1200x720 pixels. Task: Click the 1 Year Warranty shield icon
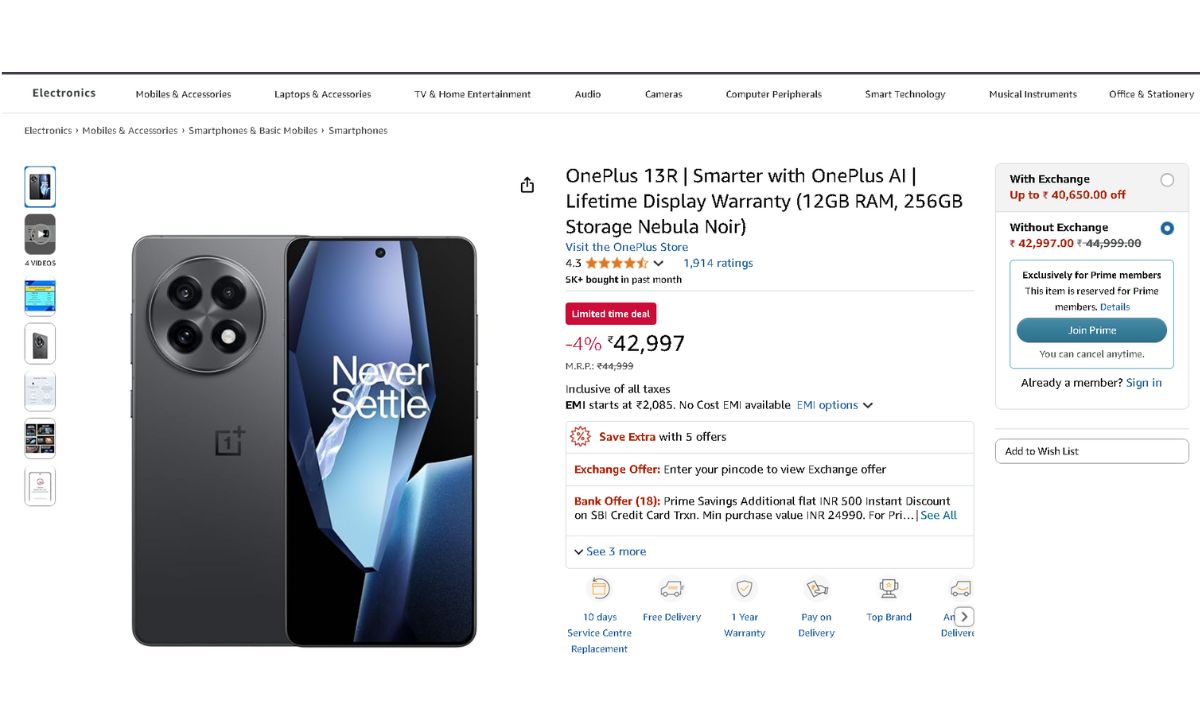click(x=744, y=589)
